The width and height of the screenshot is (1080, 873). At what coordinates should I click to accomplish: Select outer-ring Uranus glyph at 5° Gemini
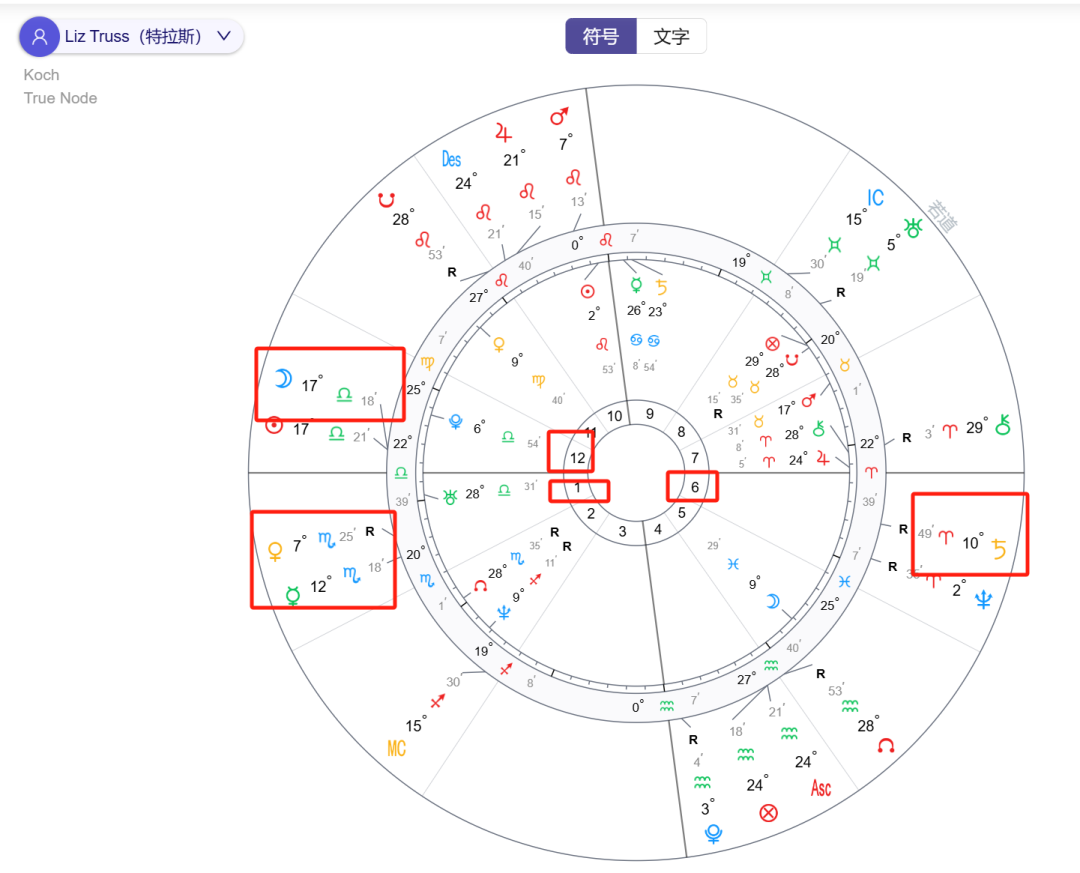pyautogui.click(x=913, y=227)
